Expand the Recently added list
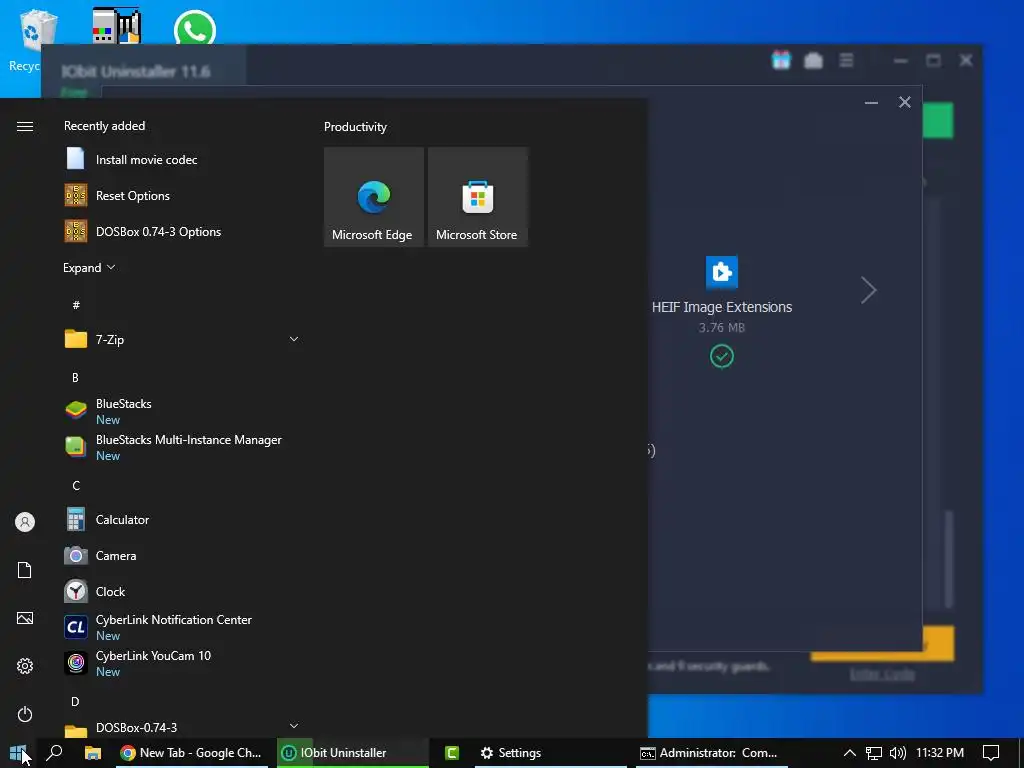 [x=89, y=268]
